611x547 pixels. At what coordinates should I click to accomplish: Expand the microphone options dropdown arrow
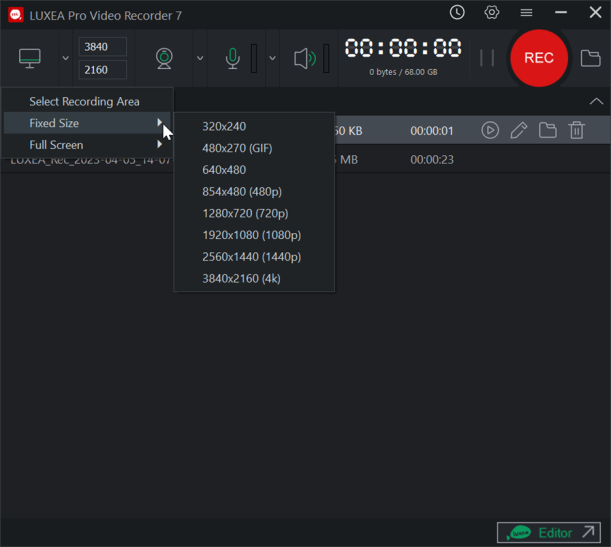272,58
